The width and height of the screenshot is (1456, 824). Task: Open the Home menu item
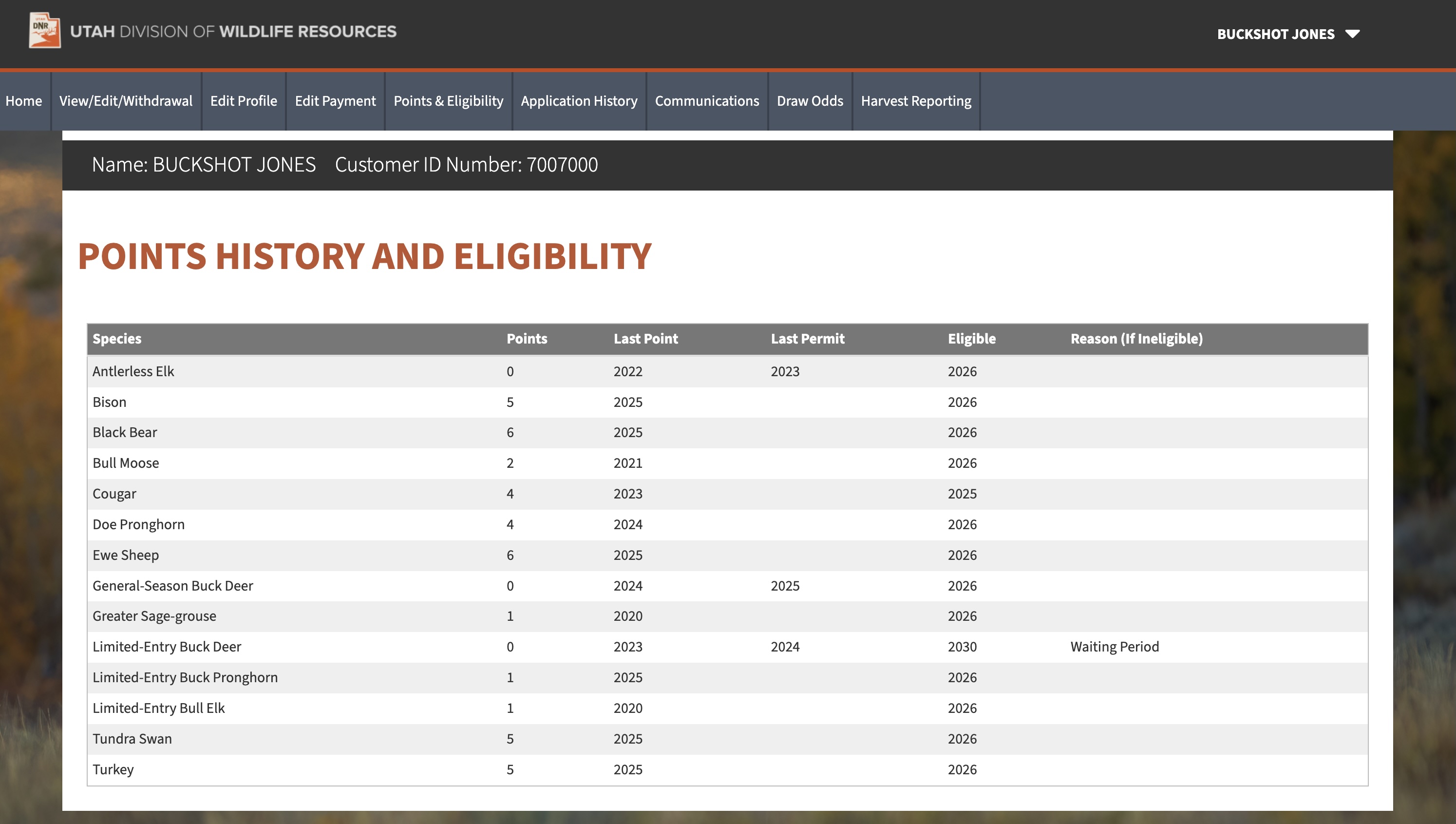(x=24, y=101)
